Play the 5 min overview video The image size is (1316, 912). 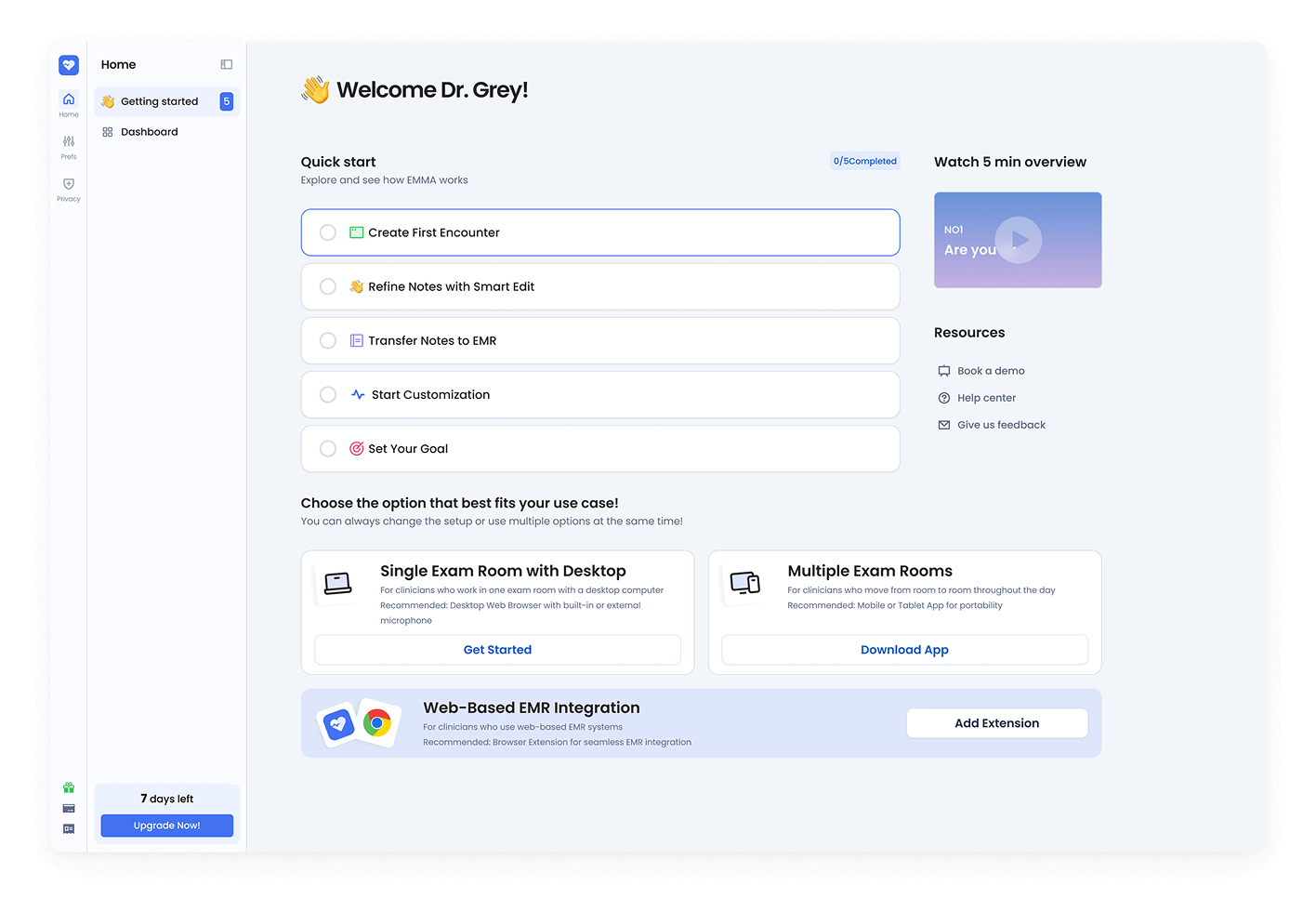[1019, 240]
